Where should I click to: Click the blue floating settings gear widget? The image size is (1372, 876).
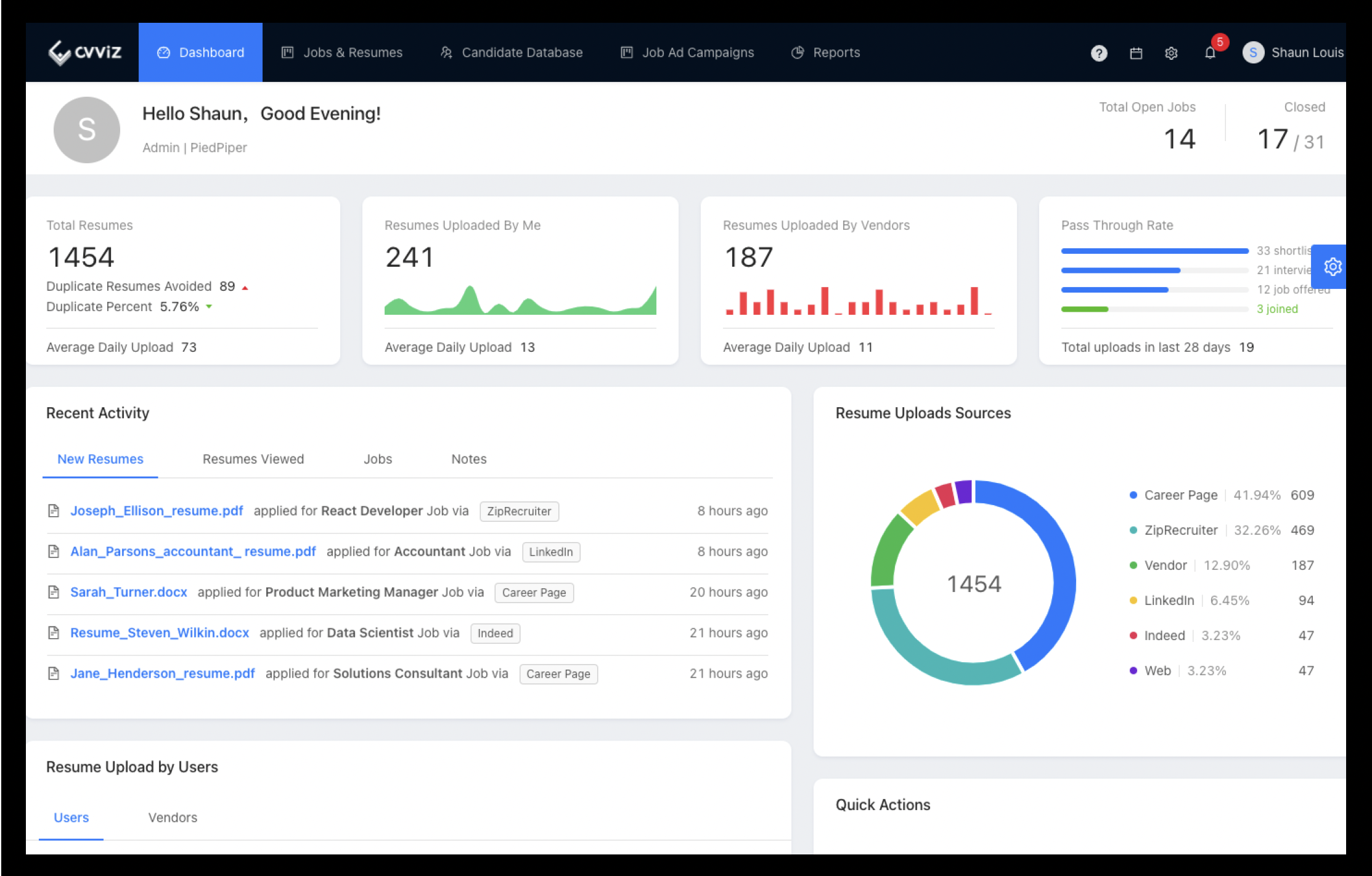1332,267
